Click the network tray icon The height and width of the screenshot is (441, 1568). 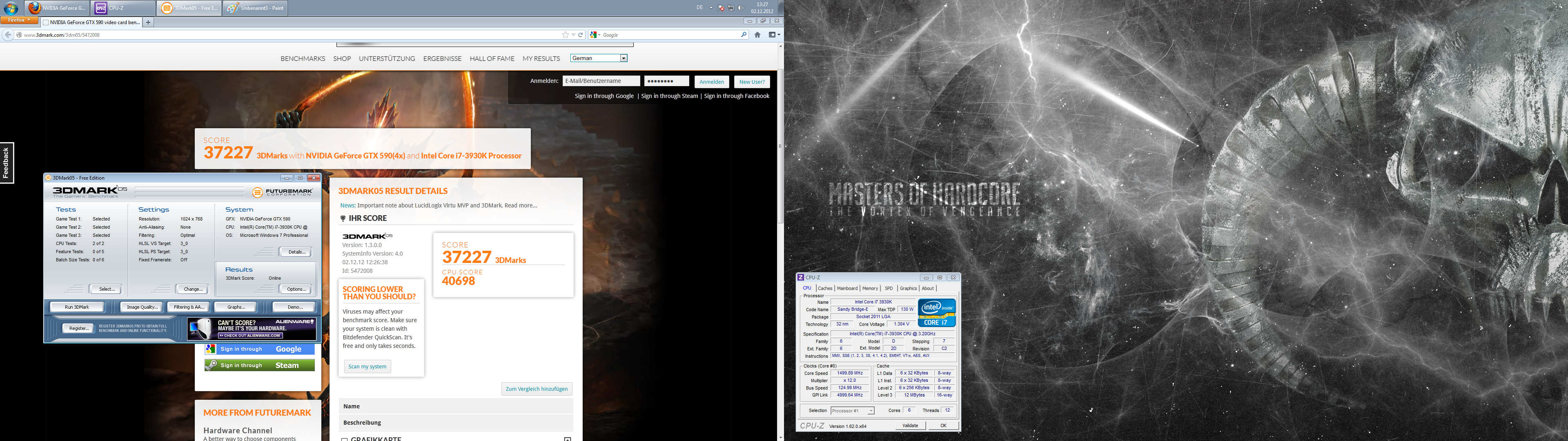(x=731, y=8)
